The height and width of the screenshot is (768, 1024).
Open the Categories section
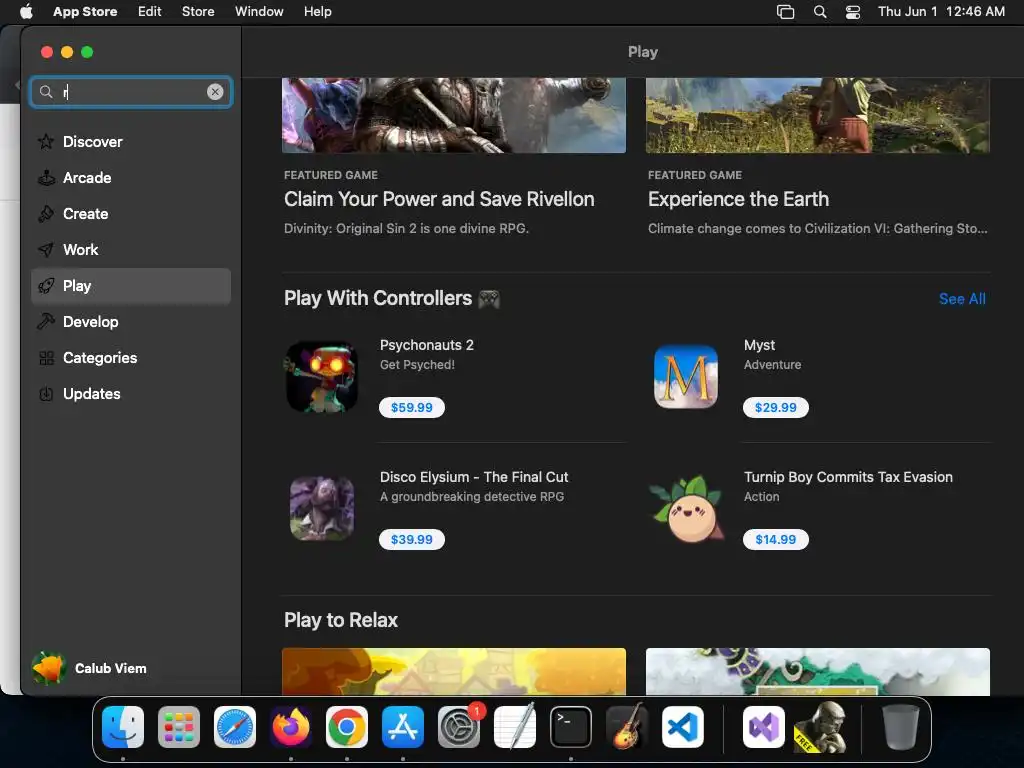pyautogui.click(x=131, y=358)
